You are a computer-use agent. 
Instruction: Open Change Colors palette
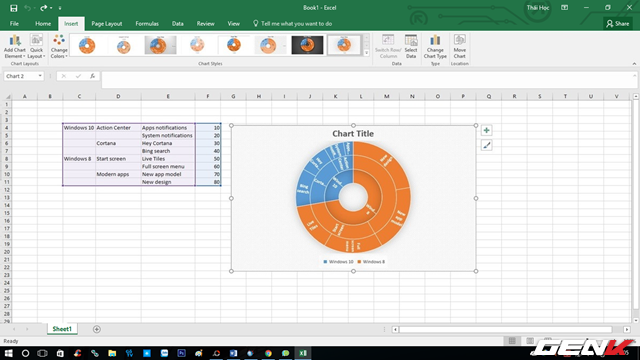pyautogui.click(x=59, y=46)
